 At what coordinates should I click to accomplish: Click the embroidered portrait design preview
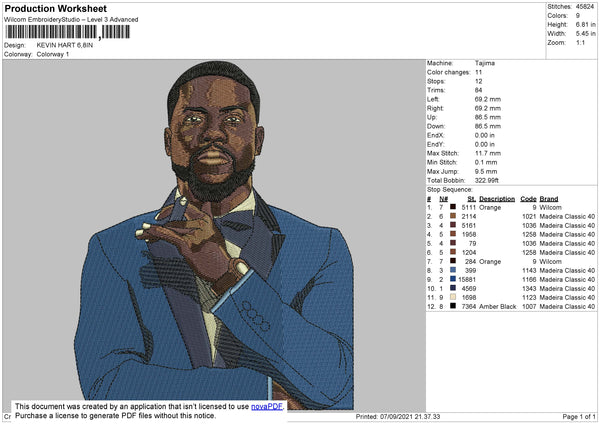[214, 235]
